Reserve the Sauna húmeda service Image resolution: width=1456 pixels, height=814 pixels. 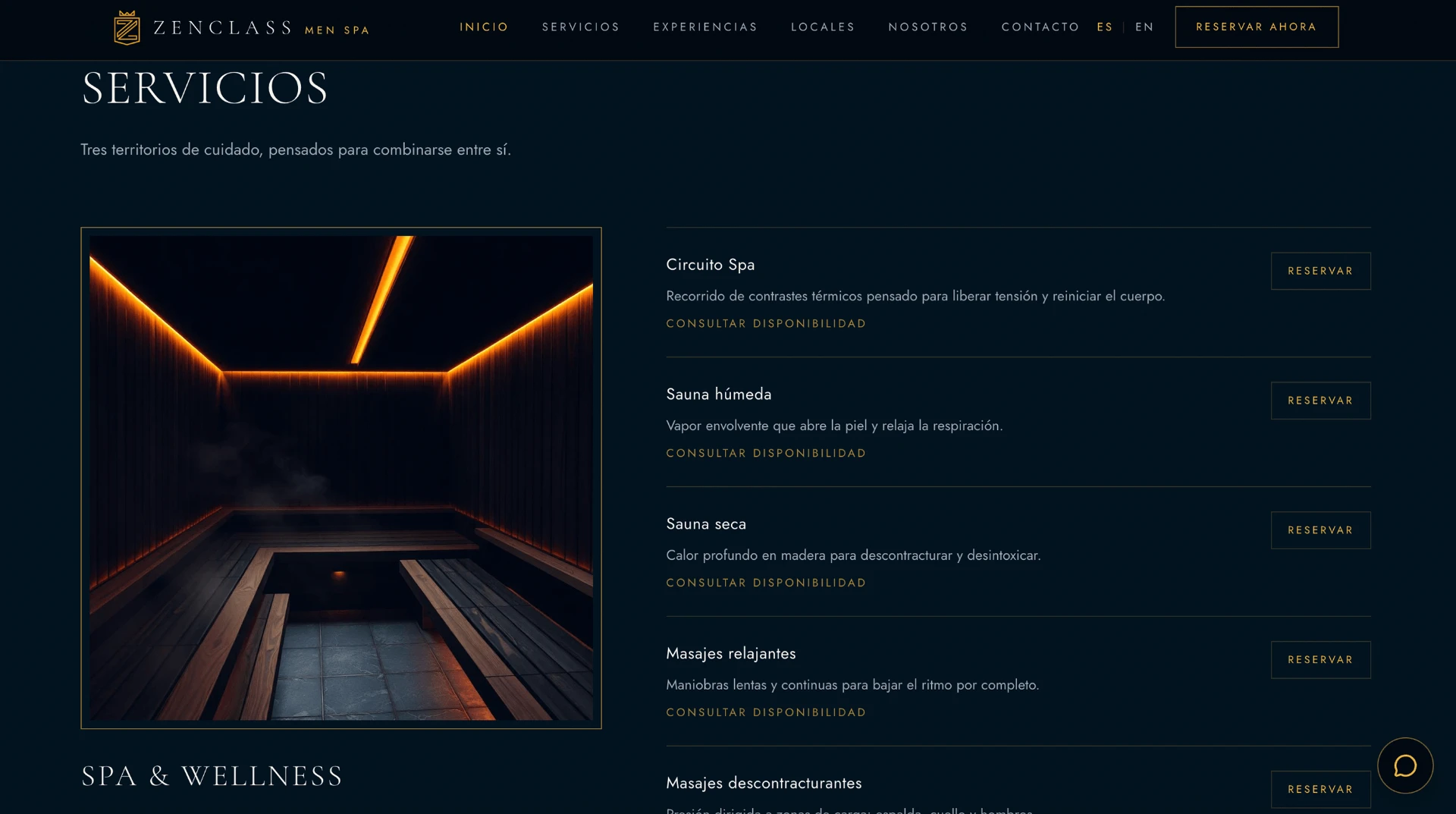[1320, 401]
